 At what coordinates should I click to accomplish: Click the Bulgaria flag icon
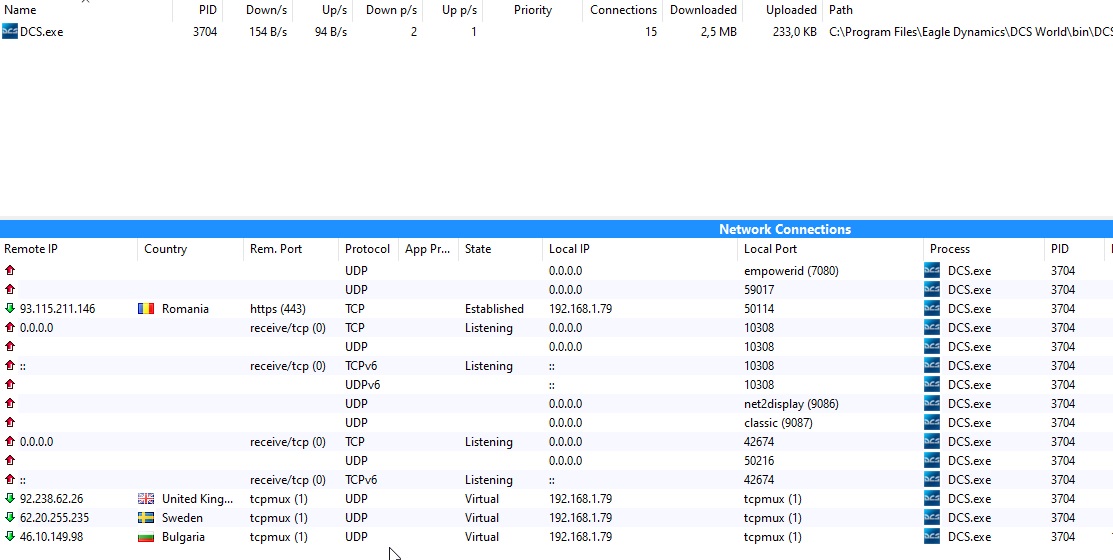[x=146, y=537]
